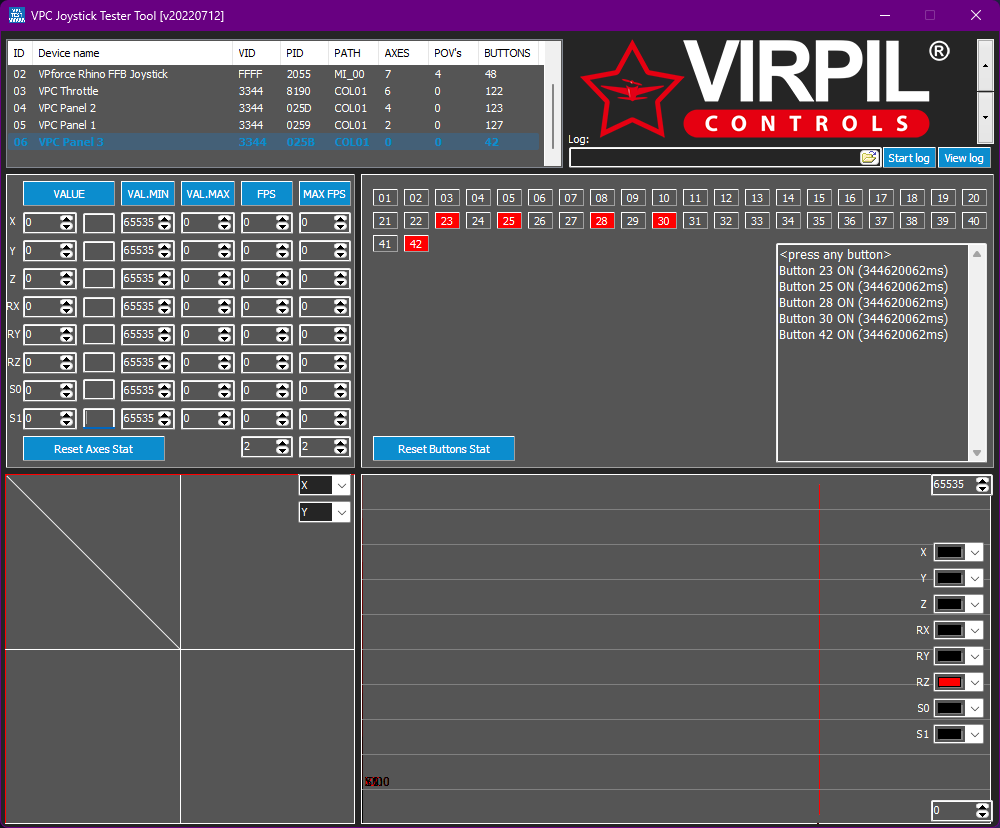The width and height of the screenshot is (1000, 828).
Task: Click button indicator 10
Action: tap(663, 198)
